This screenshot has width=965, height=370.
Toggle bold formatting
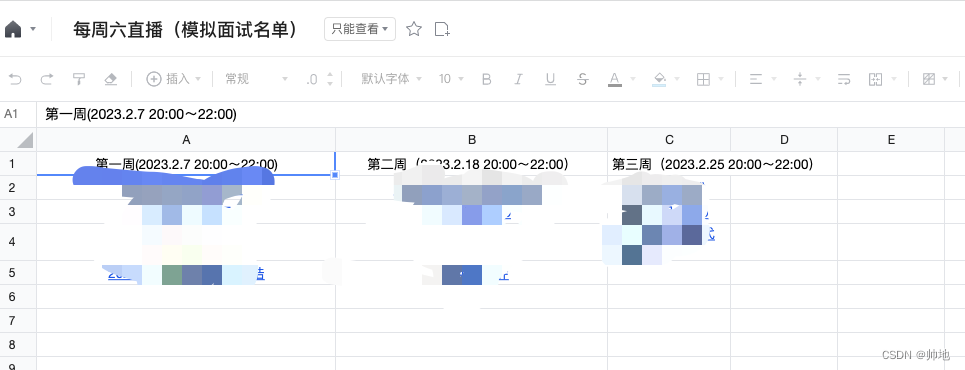(x=486, y=79)
